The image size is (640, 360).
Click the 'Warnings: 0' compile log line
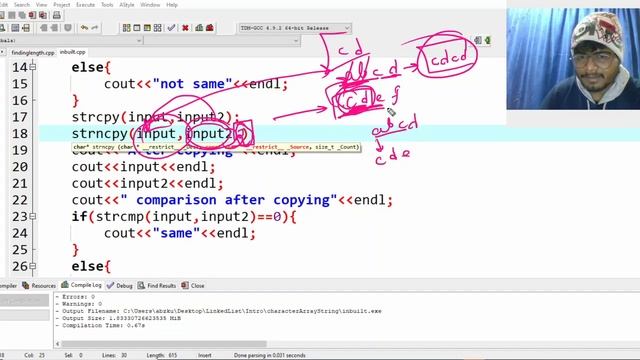(79, 304)
